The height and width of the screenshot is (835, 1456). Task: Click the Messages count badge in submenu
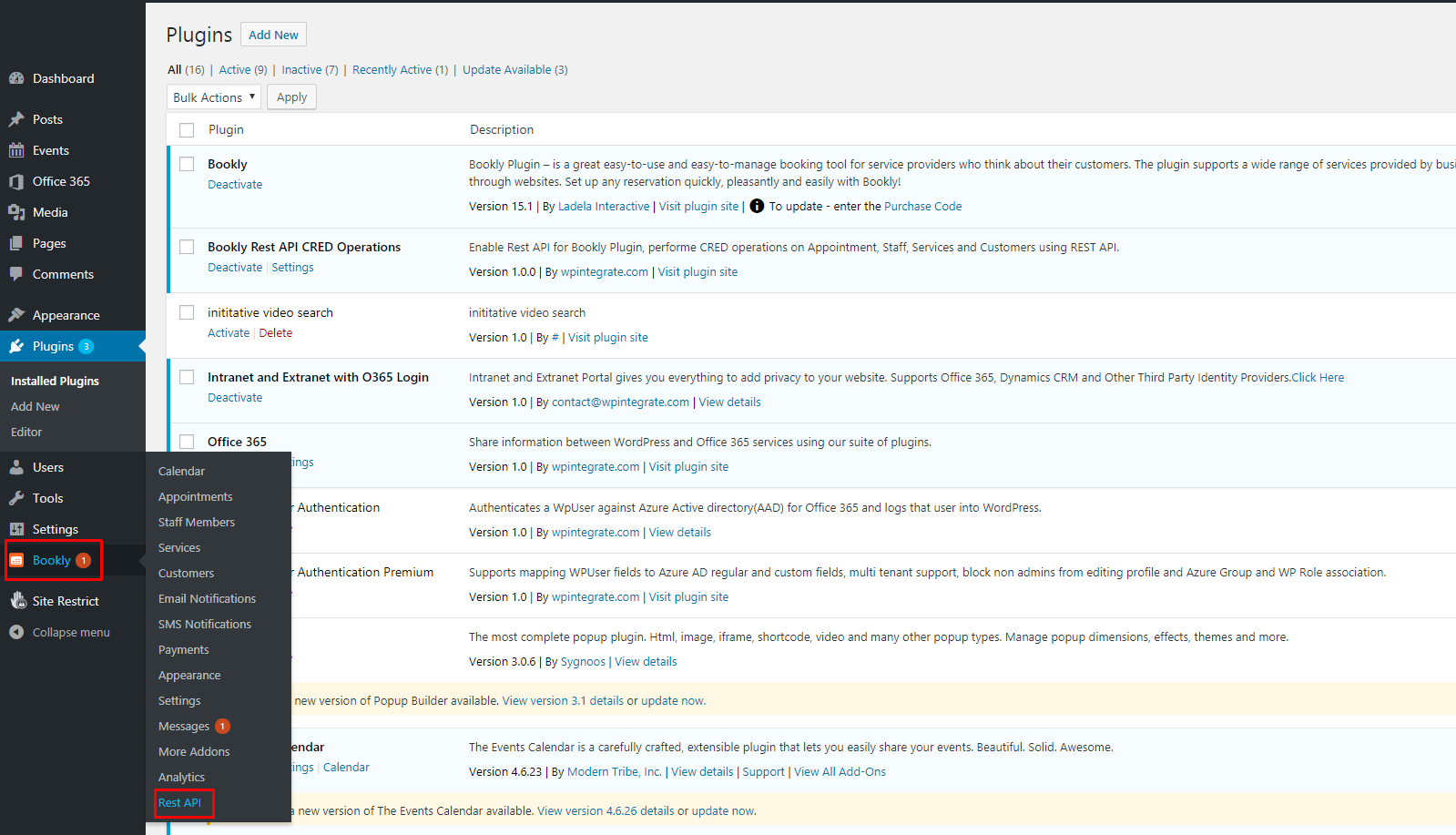222,726
